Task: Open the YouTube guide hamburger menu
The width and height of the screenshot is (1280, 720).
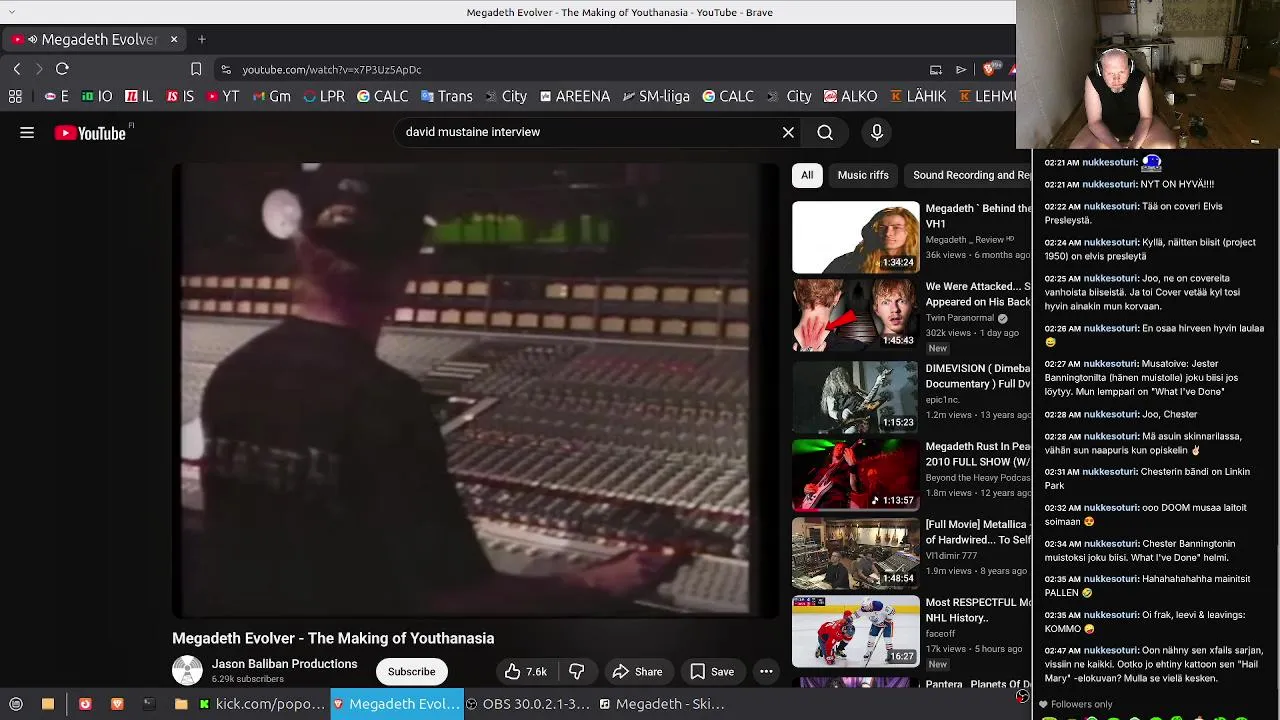Action: point(27,132)
